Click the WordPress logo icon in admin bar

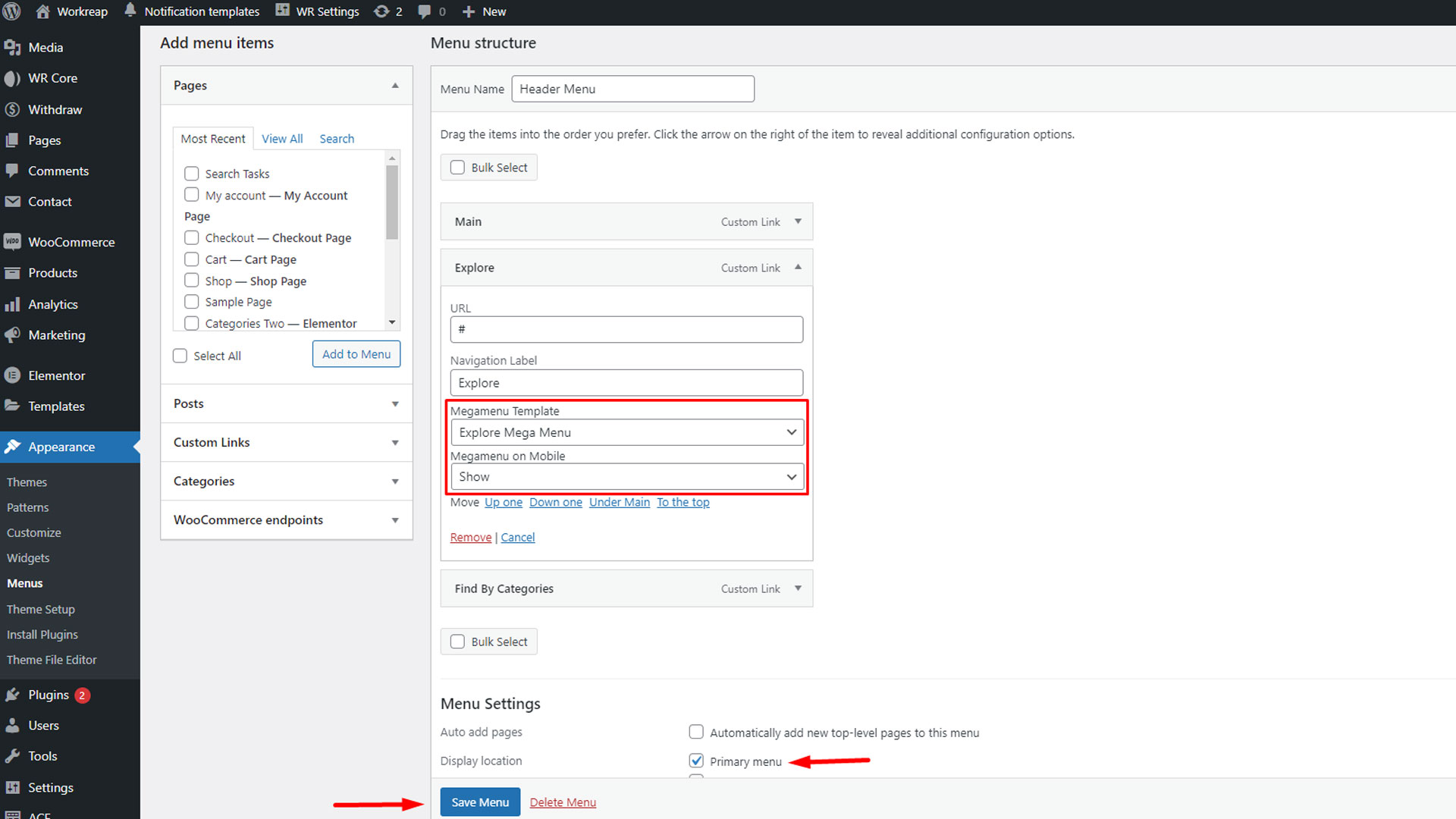point(12,11)
